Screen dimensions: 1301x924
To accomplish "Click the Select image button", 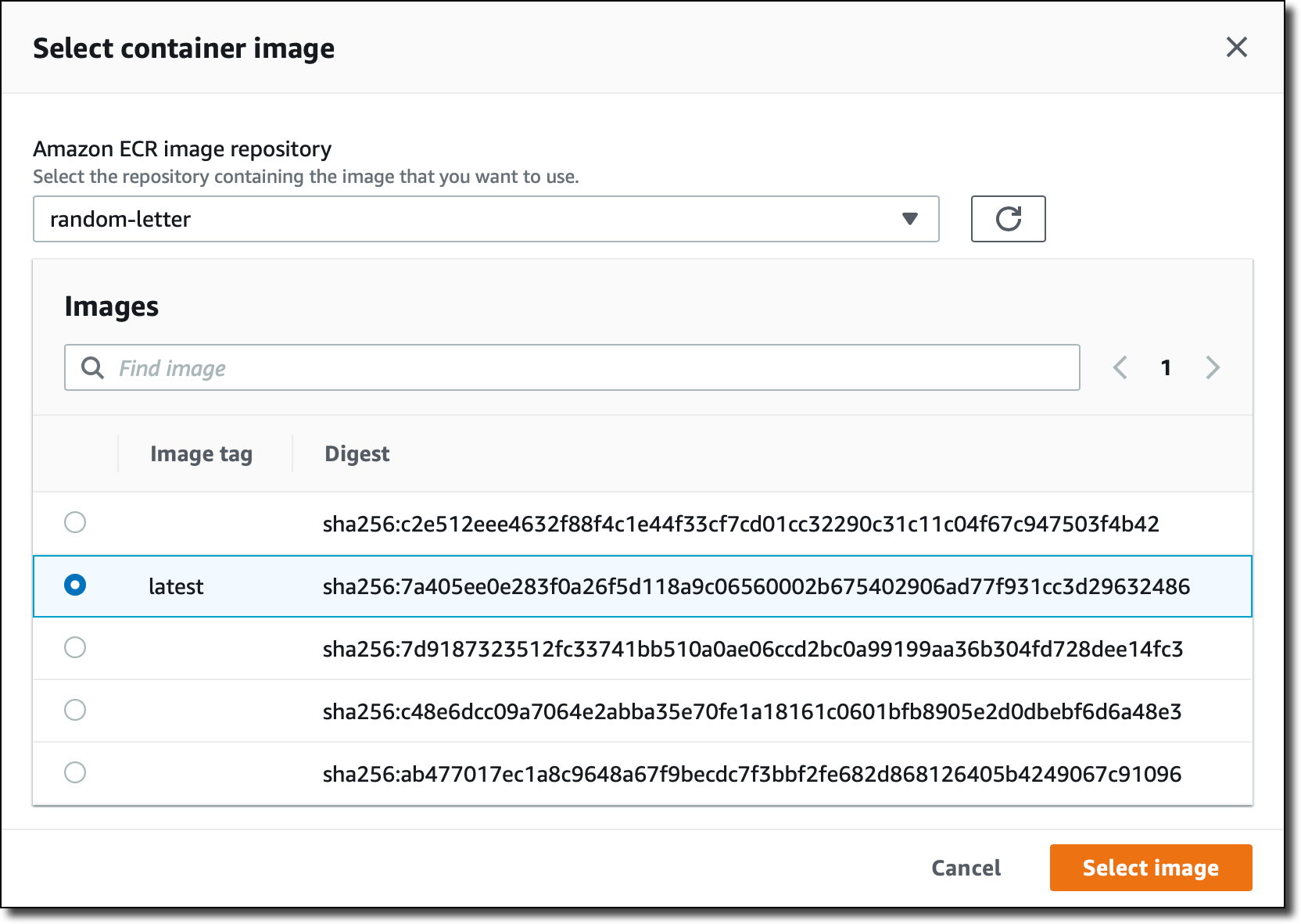I will (1149, 868).
